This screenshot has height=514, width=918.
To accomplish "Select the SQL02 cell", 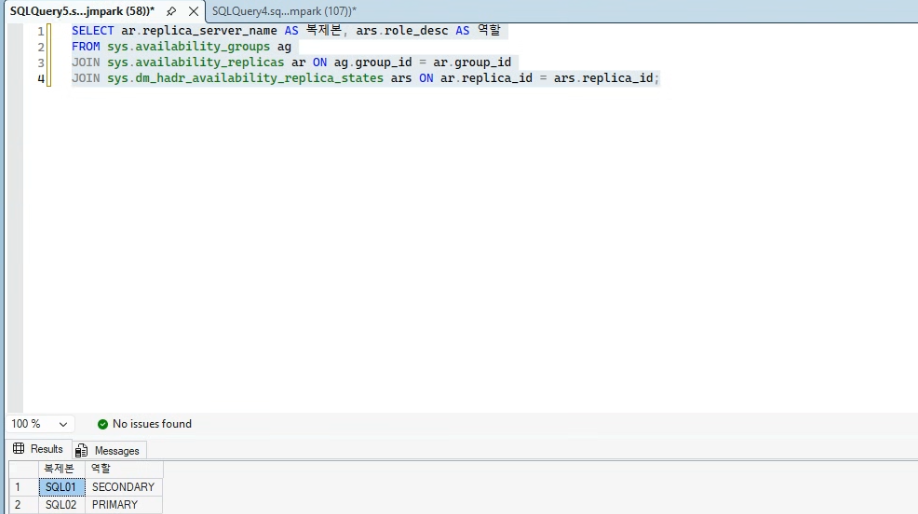I will click(x=61, y=505).
